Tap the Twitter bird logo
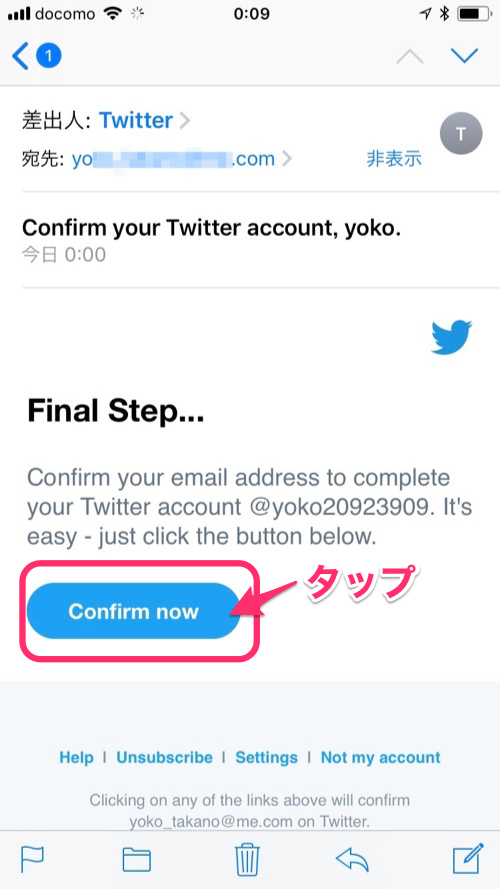 point(451,337)
